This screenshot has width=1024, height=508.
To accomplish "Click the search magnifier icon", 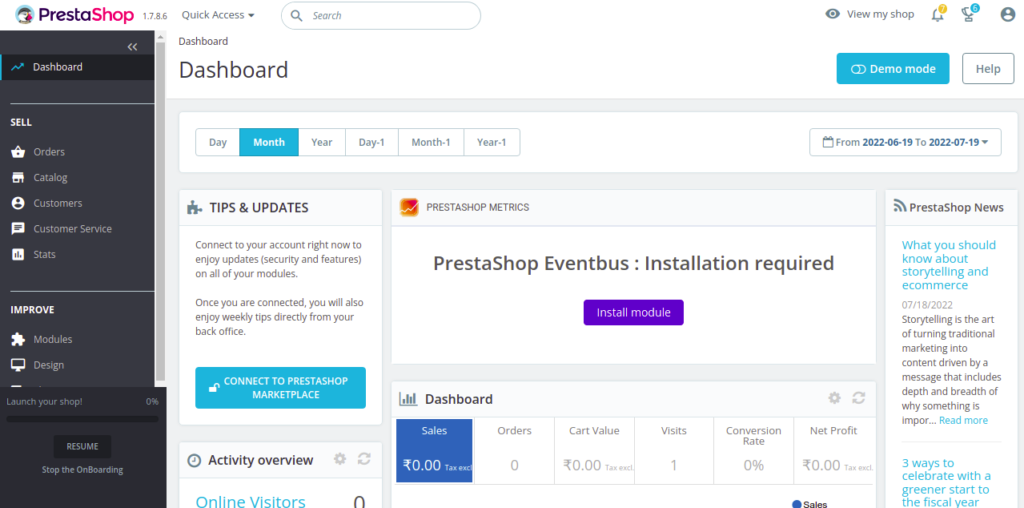I will (x=296, y=16).
